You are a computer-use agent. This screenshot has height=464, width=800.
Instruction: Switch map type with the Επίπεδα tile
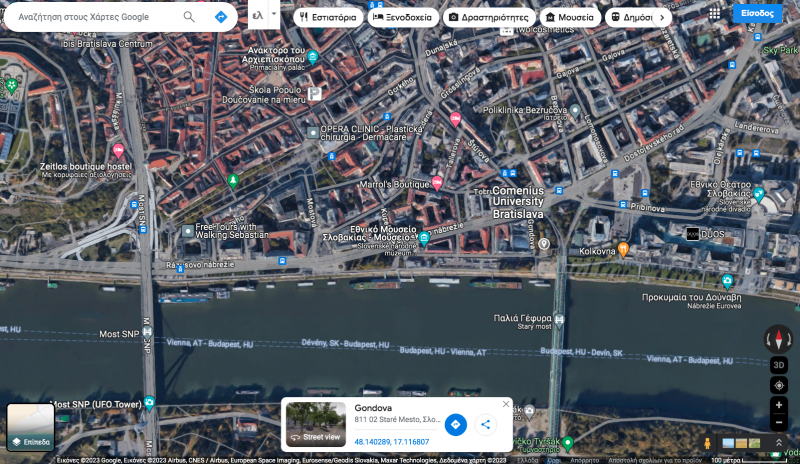[31, 427]
